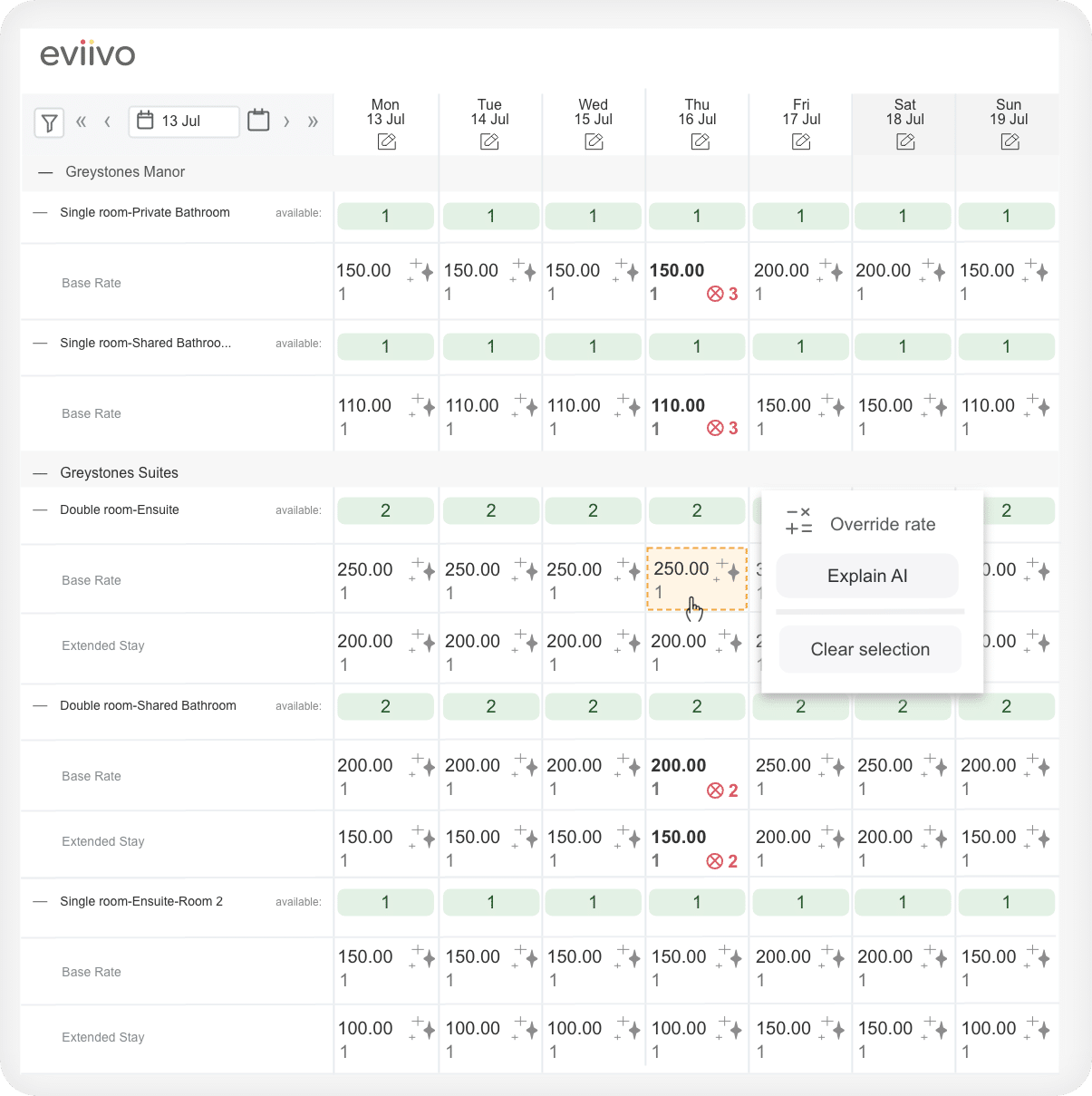Screen dimensions: 1092x1096
Task: Click the 13 Jul date input field
Action: 184,121
